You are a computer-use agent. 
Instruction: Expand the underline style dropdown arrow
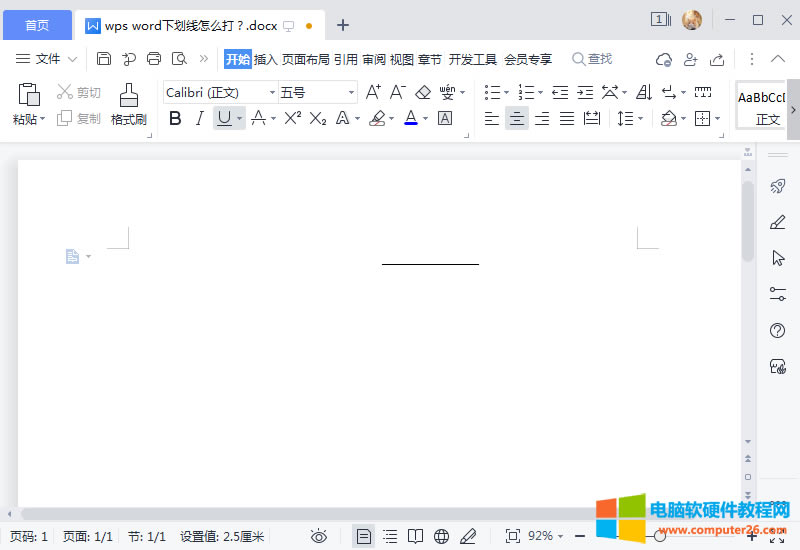tap(240, 119)
